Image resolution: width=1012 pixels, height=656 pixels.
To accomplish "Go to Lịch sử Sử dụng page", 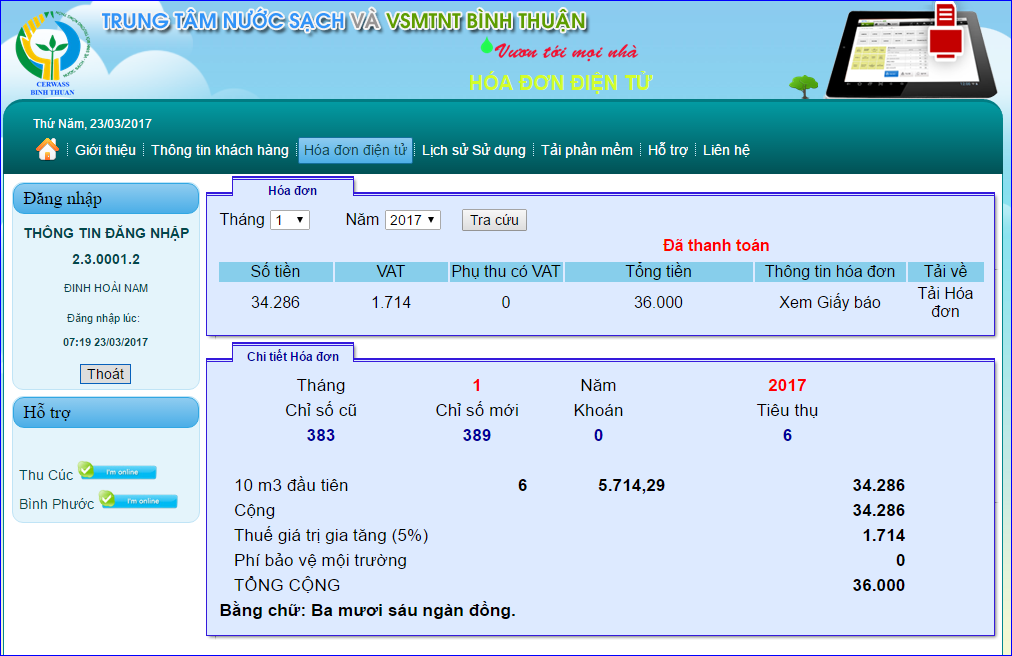I will pyautogui.click(x=473, y=151).
